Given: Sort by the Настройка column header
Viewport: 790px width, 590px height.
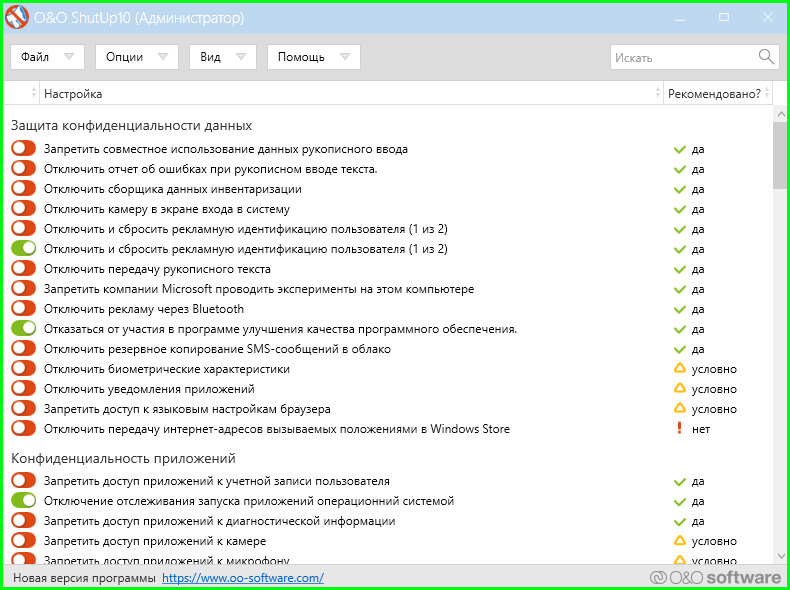Looking at the screenshot, I should pyautogui.click(x=351, y=94).
